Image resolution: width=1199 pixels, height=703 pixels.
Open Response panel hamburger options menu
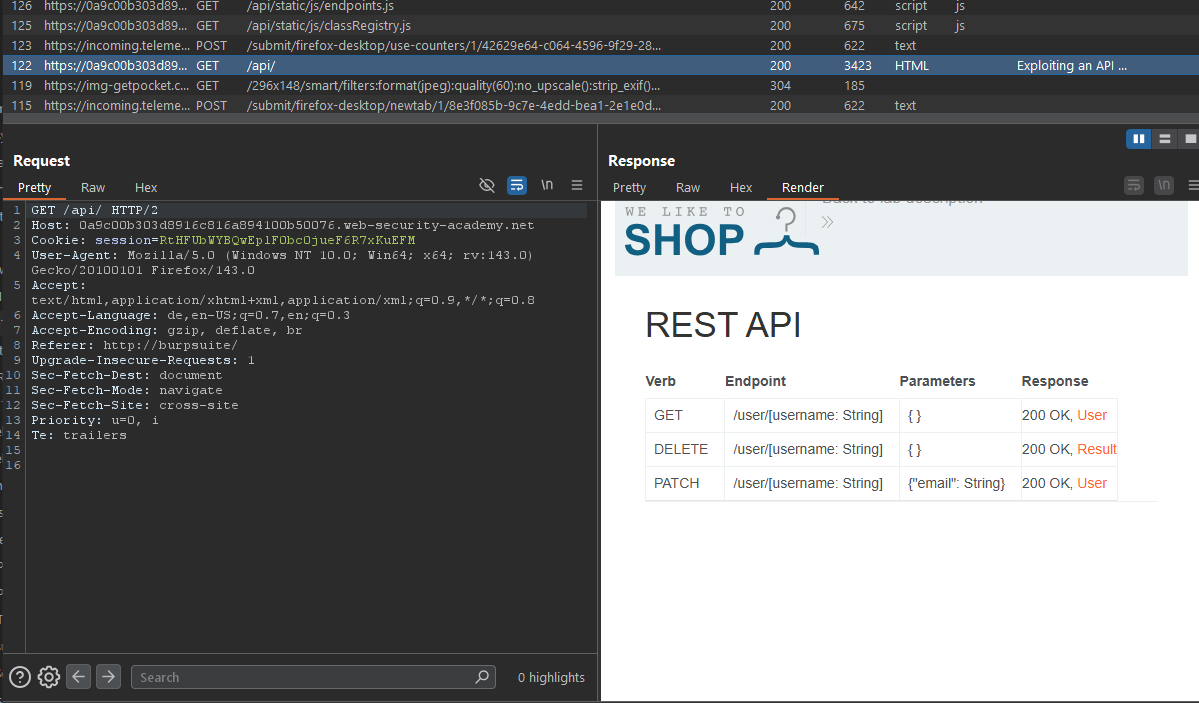[x=1193, y=185]
